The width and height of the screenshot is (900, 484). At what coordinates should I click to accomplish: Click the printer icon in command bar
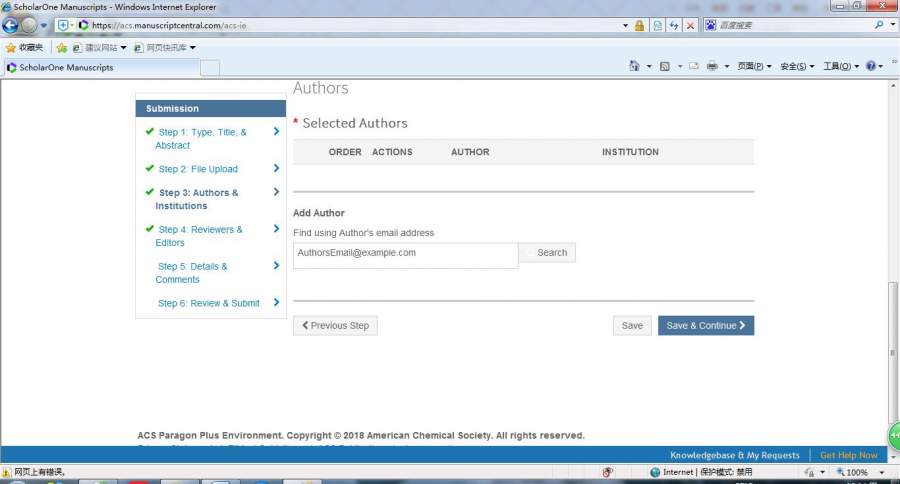coord(712,66)
